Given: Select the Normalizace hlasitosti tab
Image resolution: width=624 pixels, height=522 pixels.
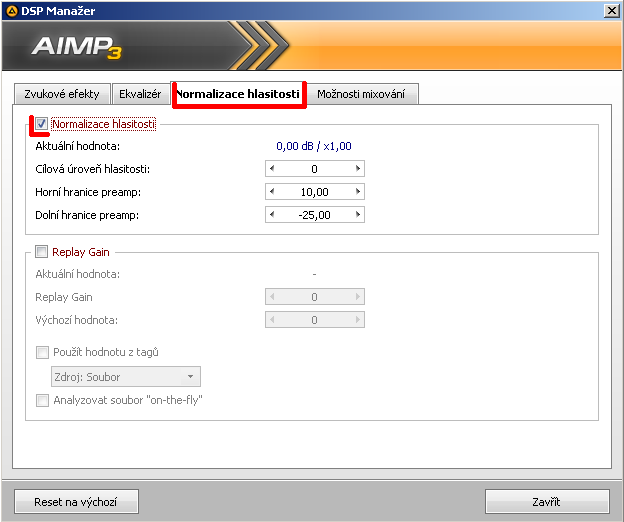Looking at the screenshot, I should (x=239, y=94).
